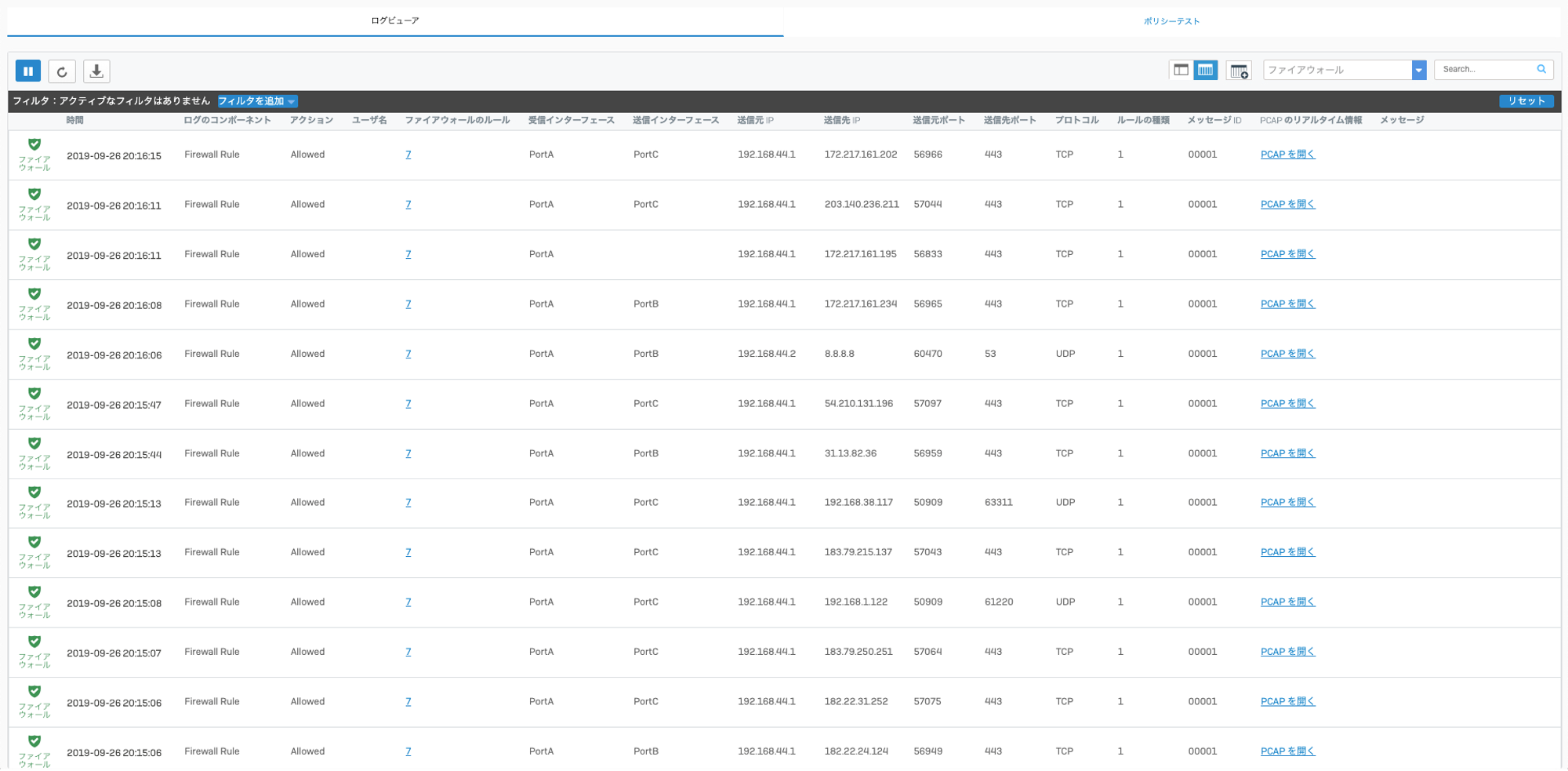The image size is (1568, 771).
Task: Click the アクション column header
Action: [311, 121]
